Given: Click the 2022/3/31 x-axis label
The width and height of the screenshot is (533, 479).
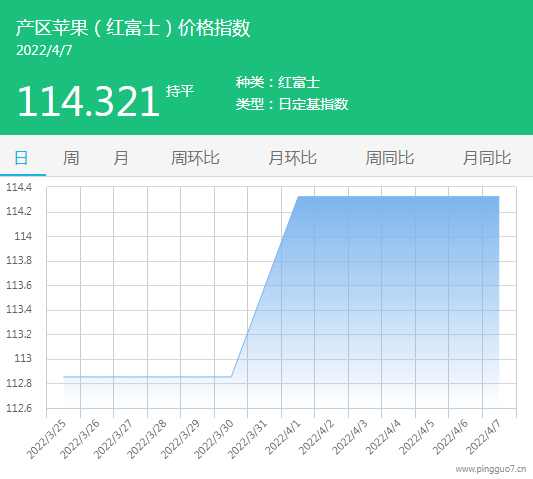Looking at the screenshot, I should (247, 439).
